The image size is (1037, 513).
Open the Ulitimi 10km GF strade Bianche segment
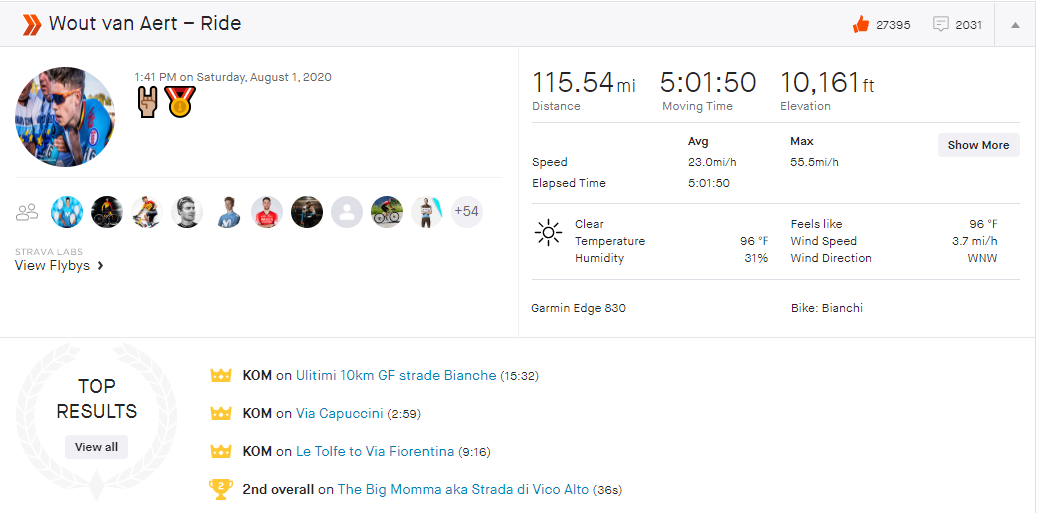pos(396,375)
